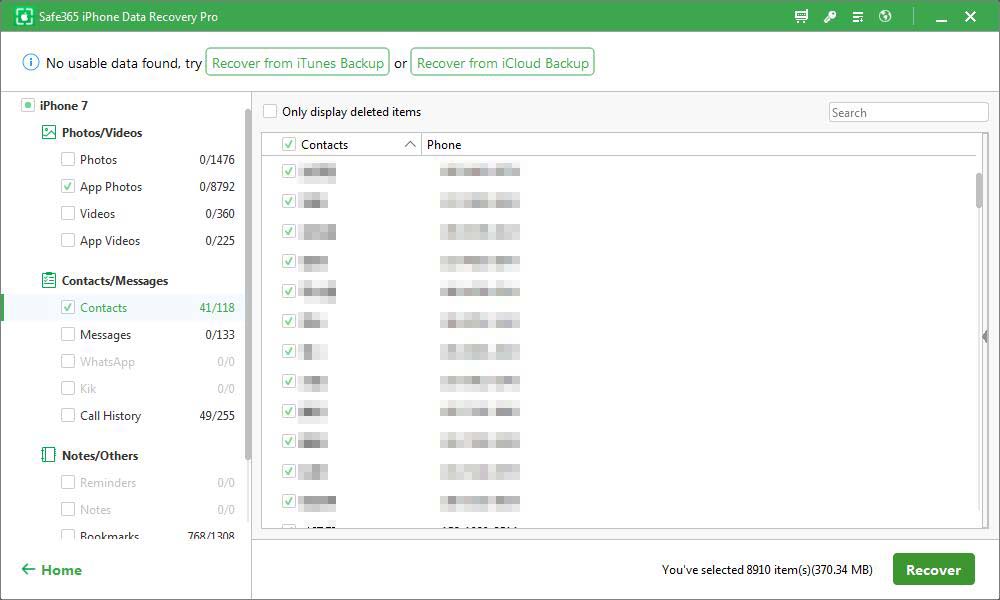Click the Photos/Videos category icon
This screenshot has width=1000, height=600.
(x=48, y=133)
